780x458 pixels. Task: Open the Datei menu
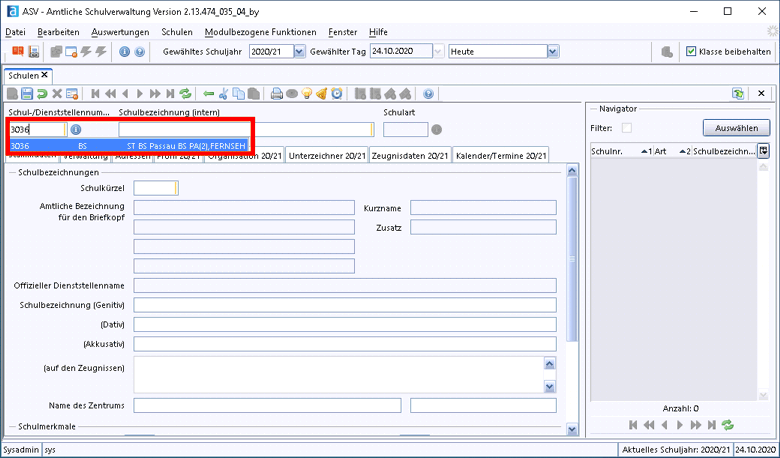(15, 32)
